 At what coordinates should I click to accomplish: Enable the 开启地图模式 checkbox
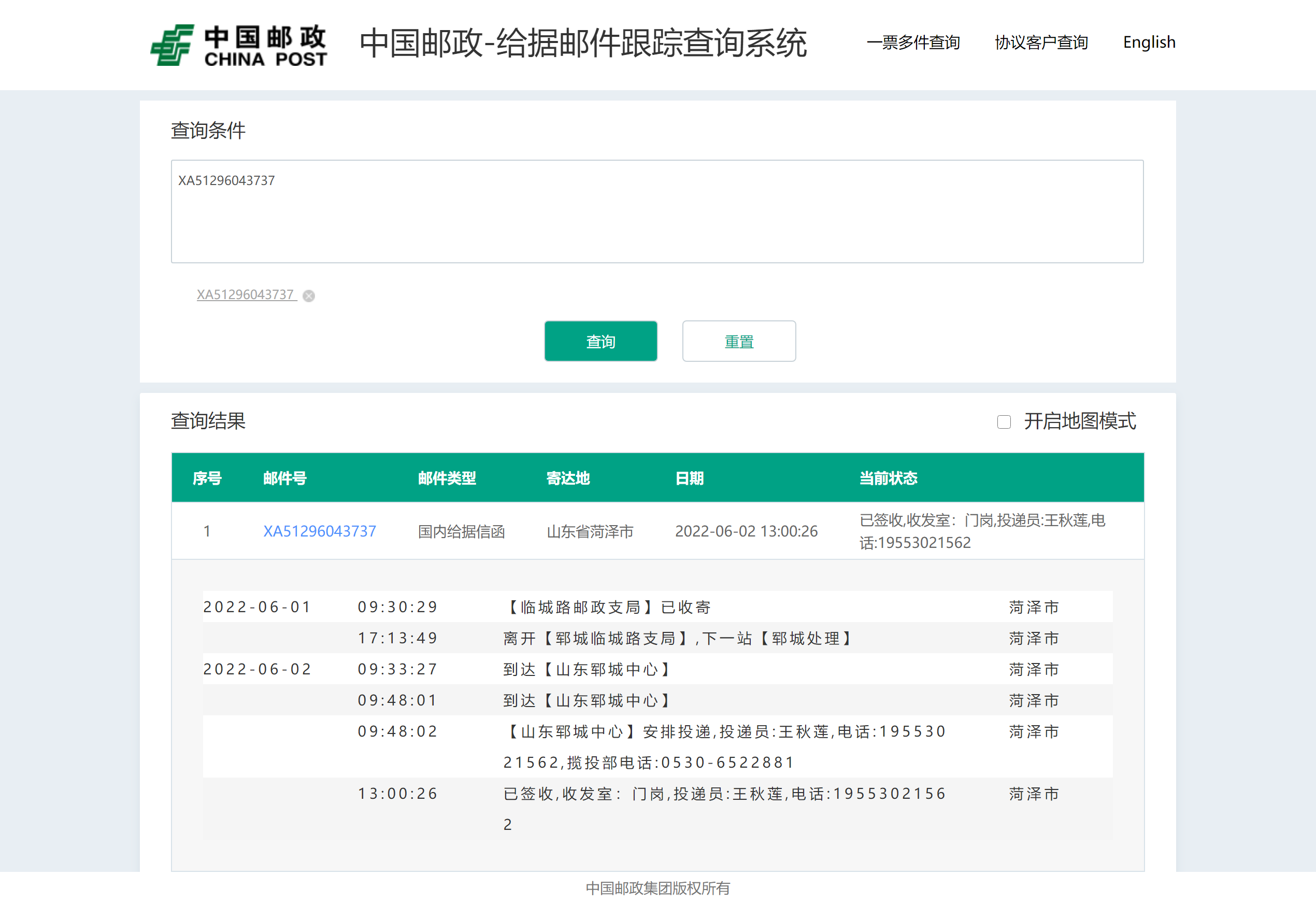(1004, 422)
